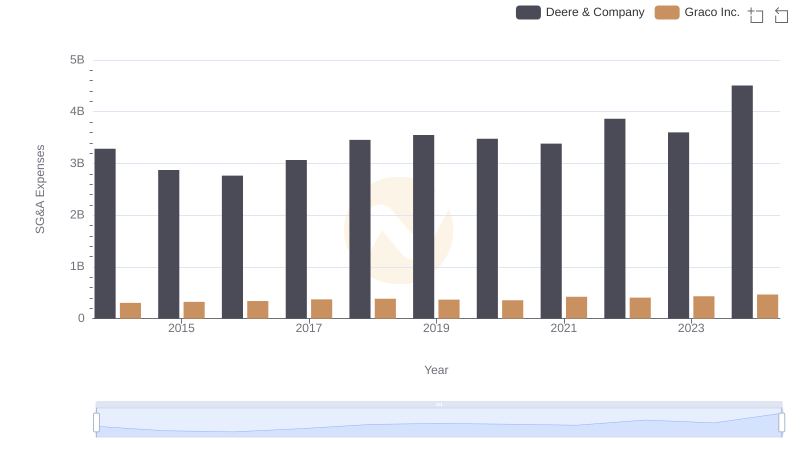Click the Deere bar for 2017
The width and height of the screenshot is (800, 461).
coord(296,239)
